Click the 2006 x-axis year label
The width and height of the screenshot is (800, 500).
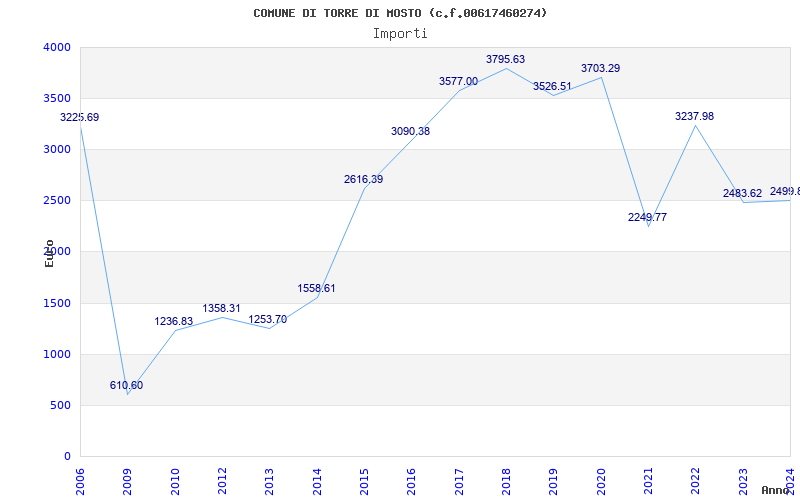80,482
